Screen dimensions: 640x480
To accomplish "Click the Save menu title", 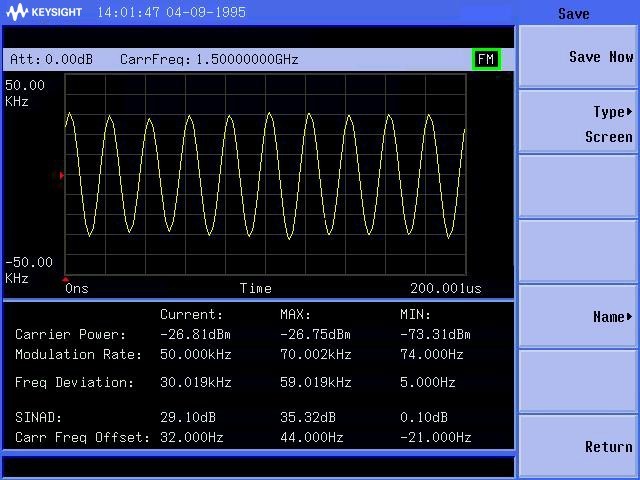I will 574,14.
